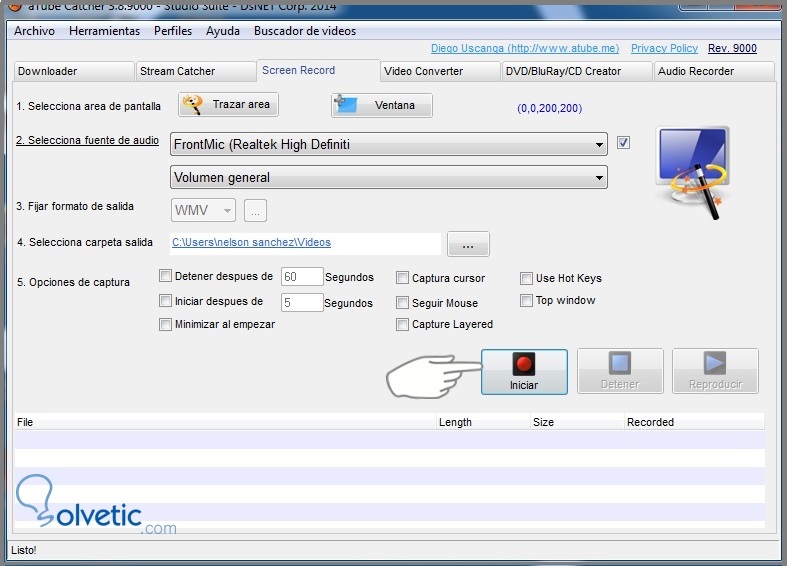Click the Trazar area button
787x566 pixels.
pyautogui.click(x=228, y=105)
